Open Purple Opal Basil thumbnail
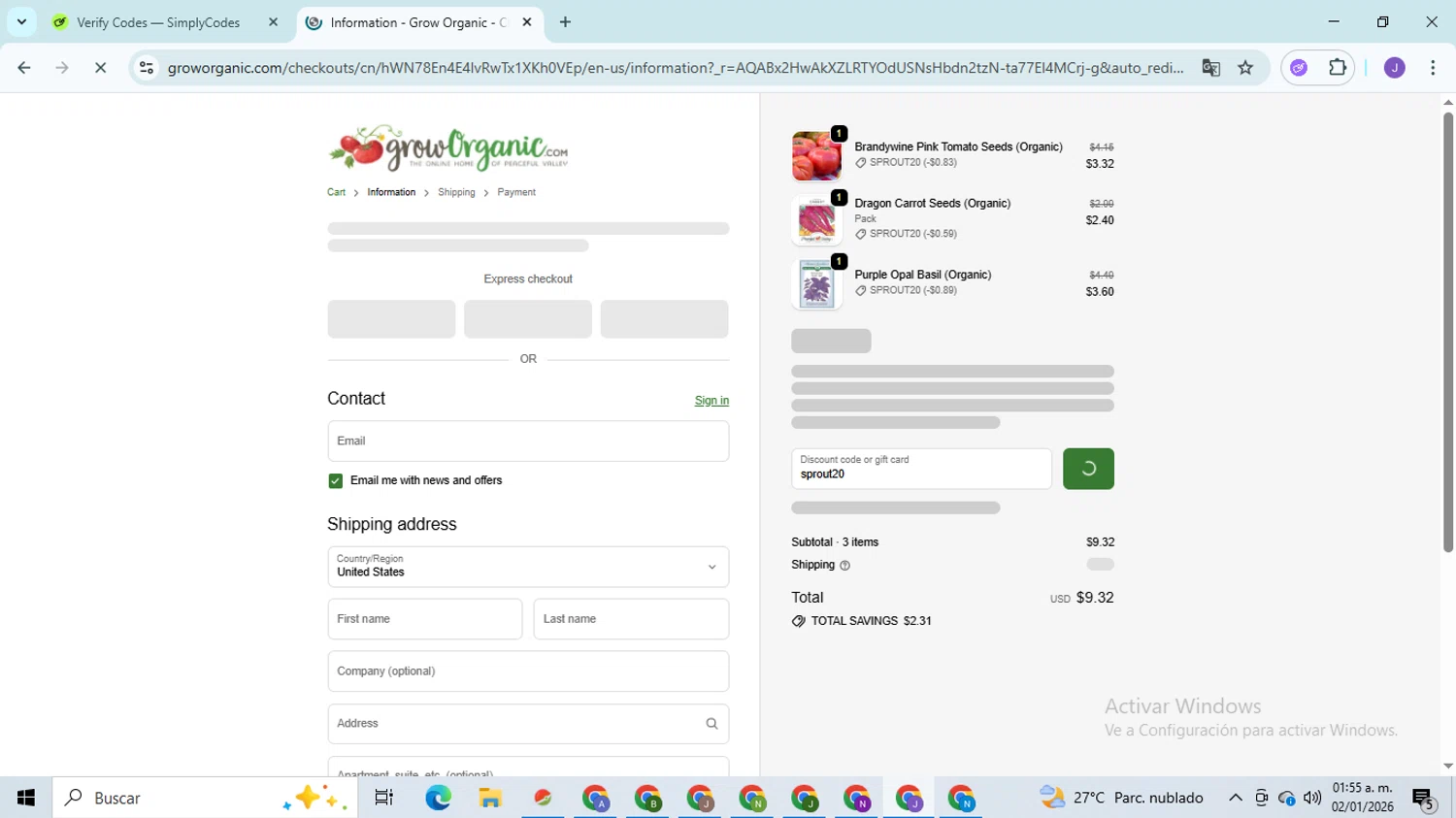 tap(816, 284)
